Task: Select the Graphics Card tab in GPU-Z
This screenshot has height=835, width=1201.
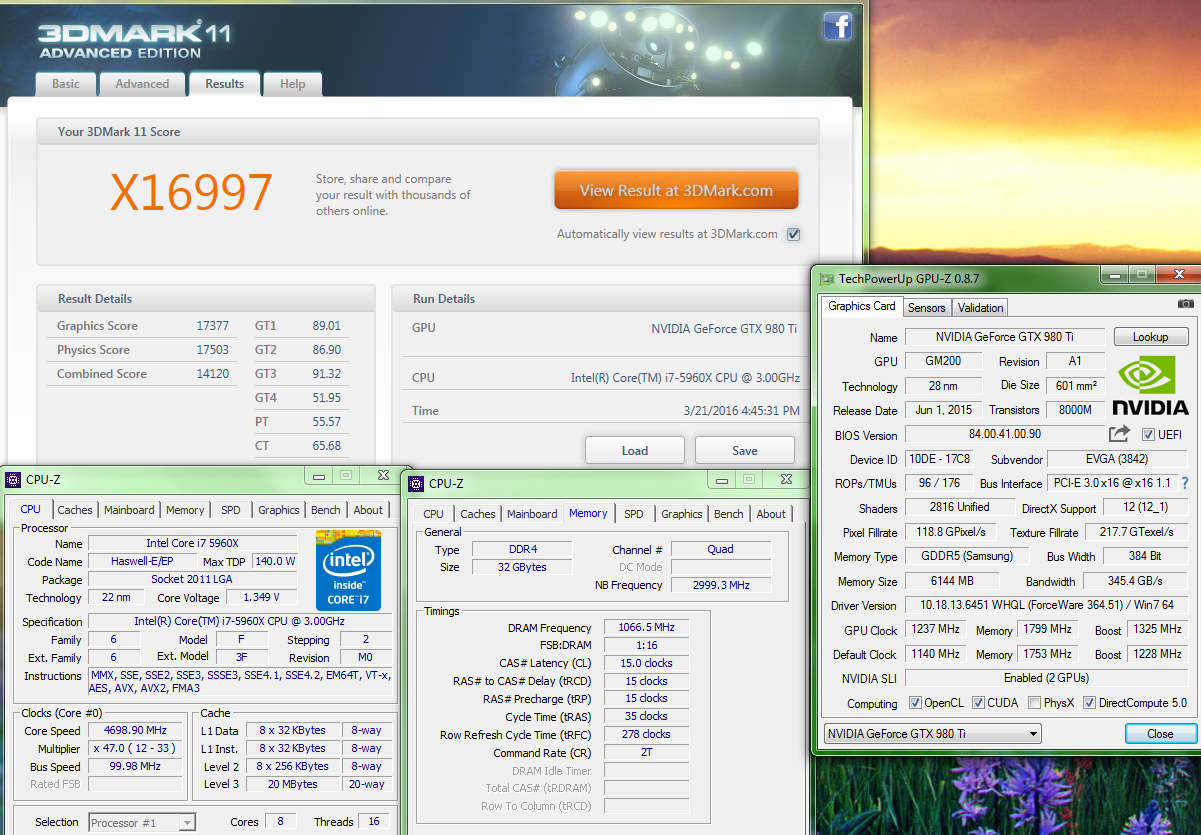Action: coord(862,306)
